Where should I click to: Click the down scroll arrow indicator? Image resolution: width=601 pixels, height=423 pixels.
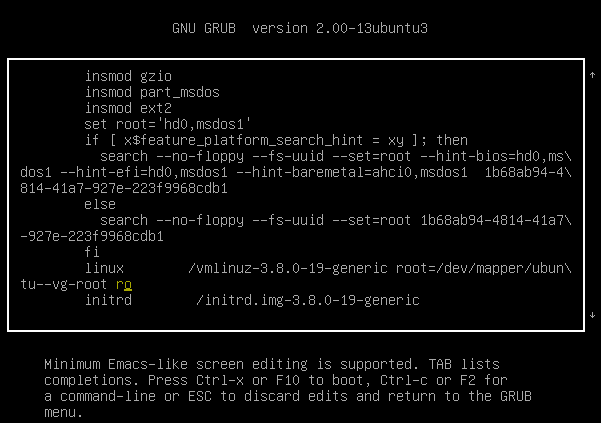[593, 315]
